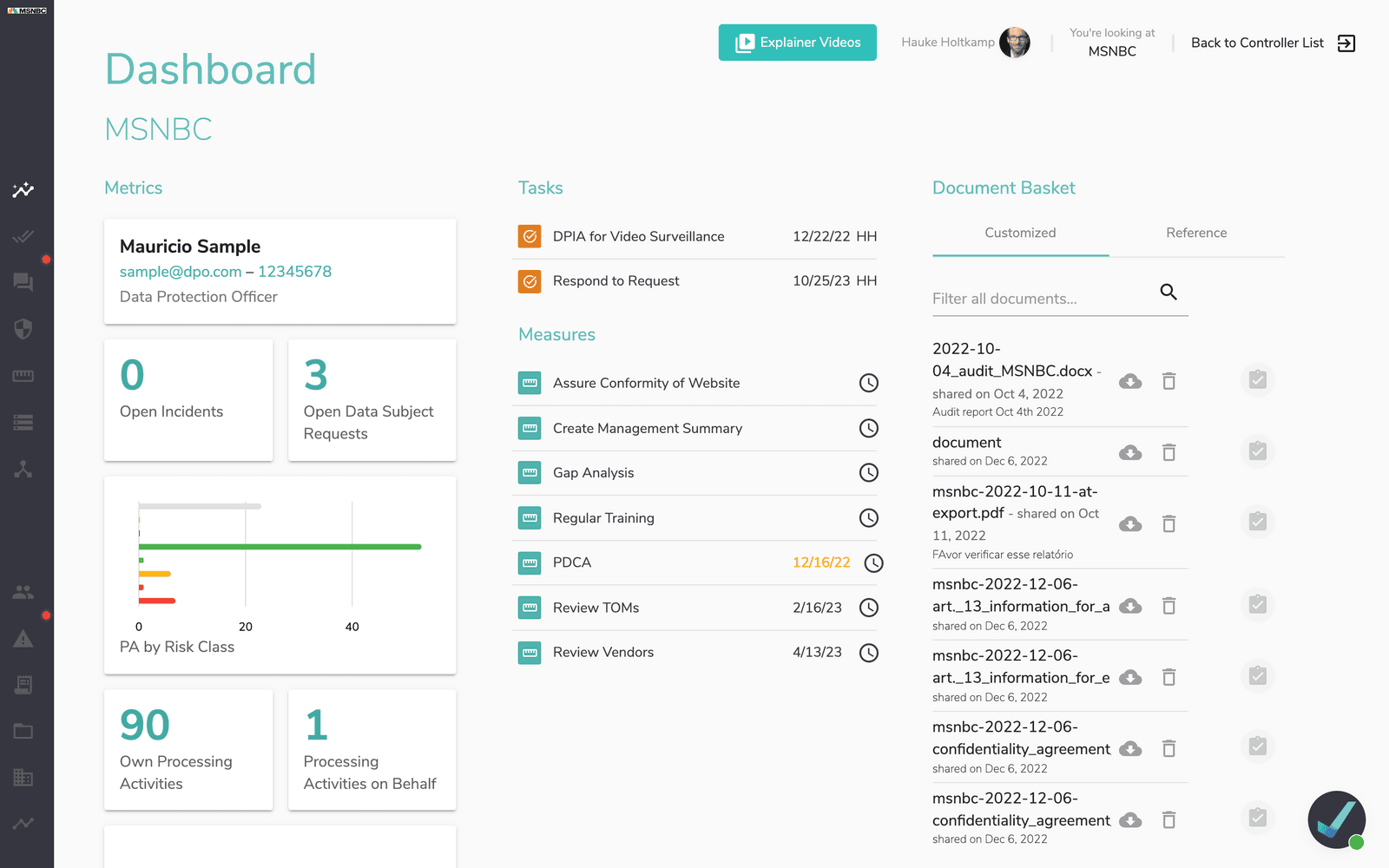Viewport: 1389px width, 868px height.
Task: Click the warning triangle with notification dot
Action: click(x=24, y=639)
